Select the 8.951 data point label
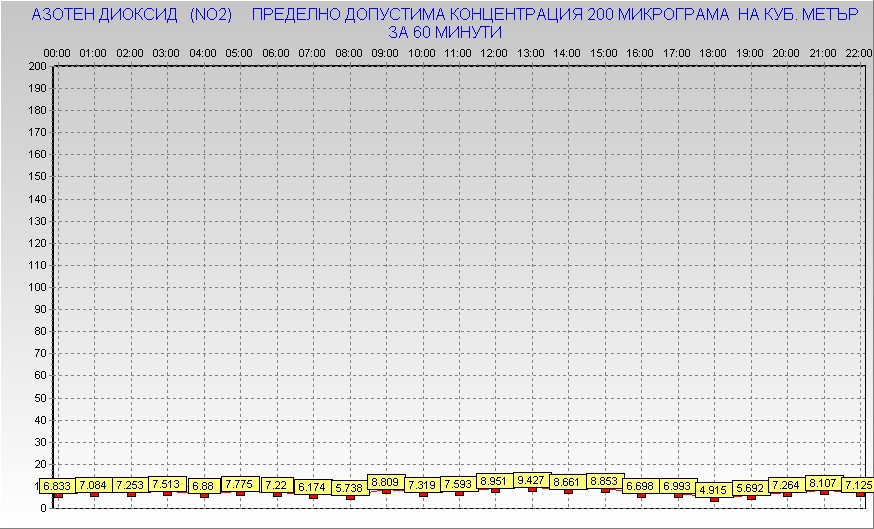 [x=494, y=481]
